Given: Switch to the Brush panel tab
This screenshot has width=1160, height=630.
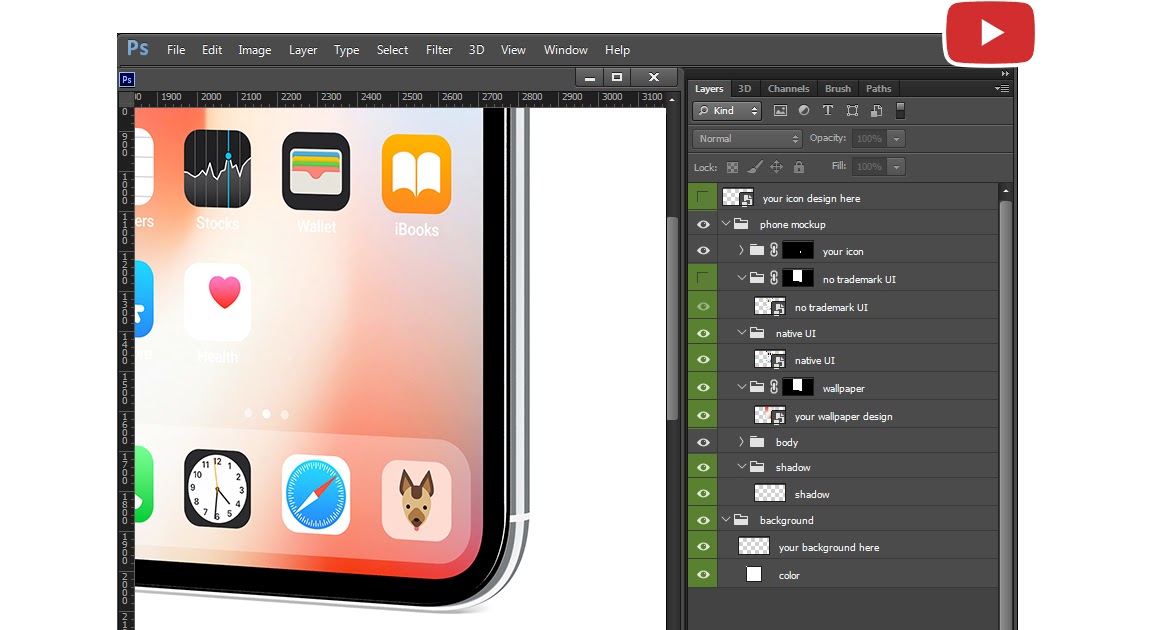Looking at the screenshot, I should pyautogui.click(x=837, y=88).
